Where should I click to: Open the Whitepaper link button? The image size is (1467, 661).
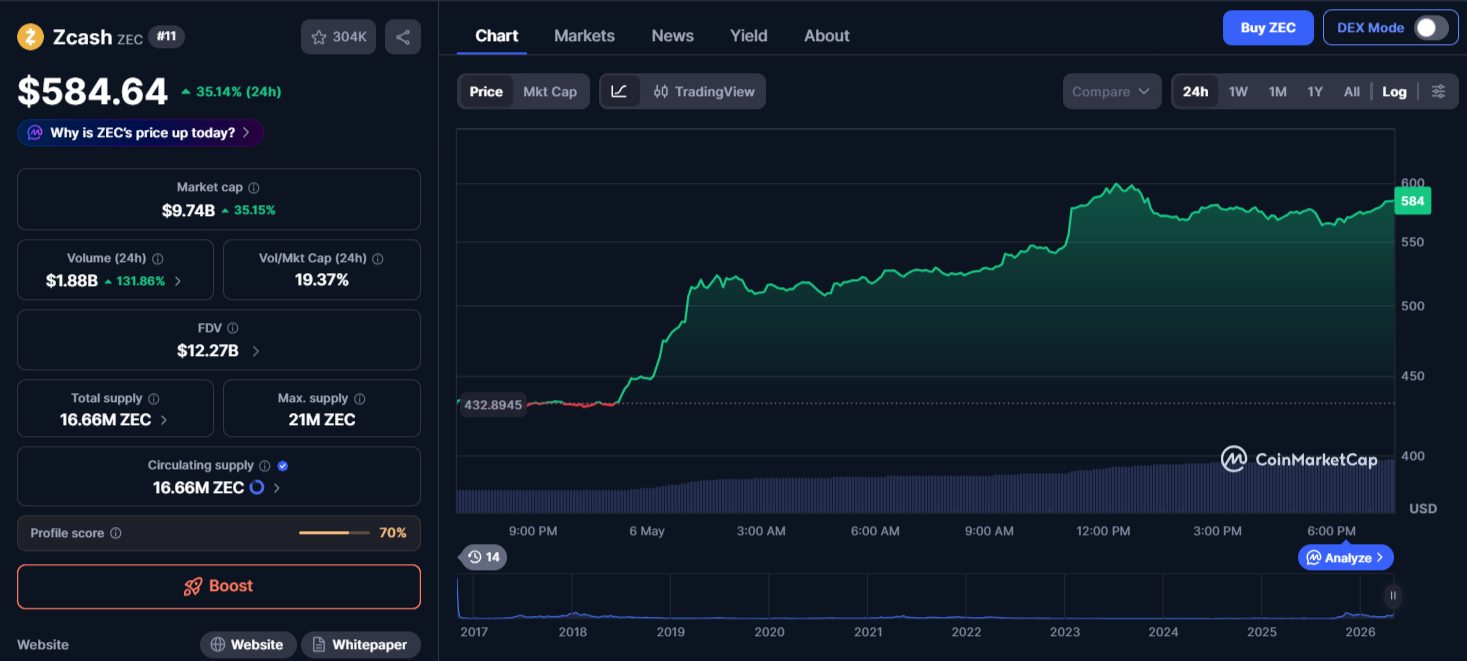click(361, 645)
